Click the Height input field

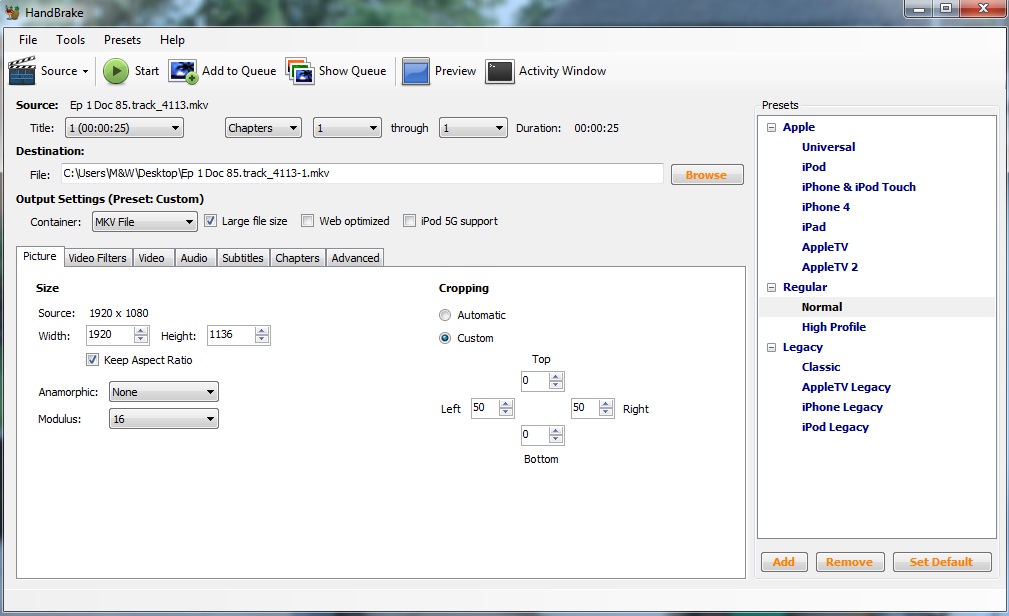230,335
